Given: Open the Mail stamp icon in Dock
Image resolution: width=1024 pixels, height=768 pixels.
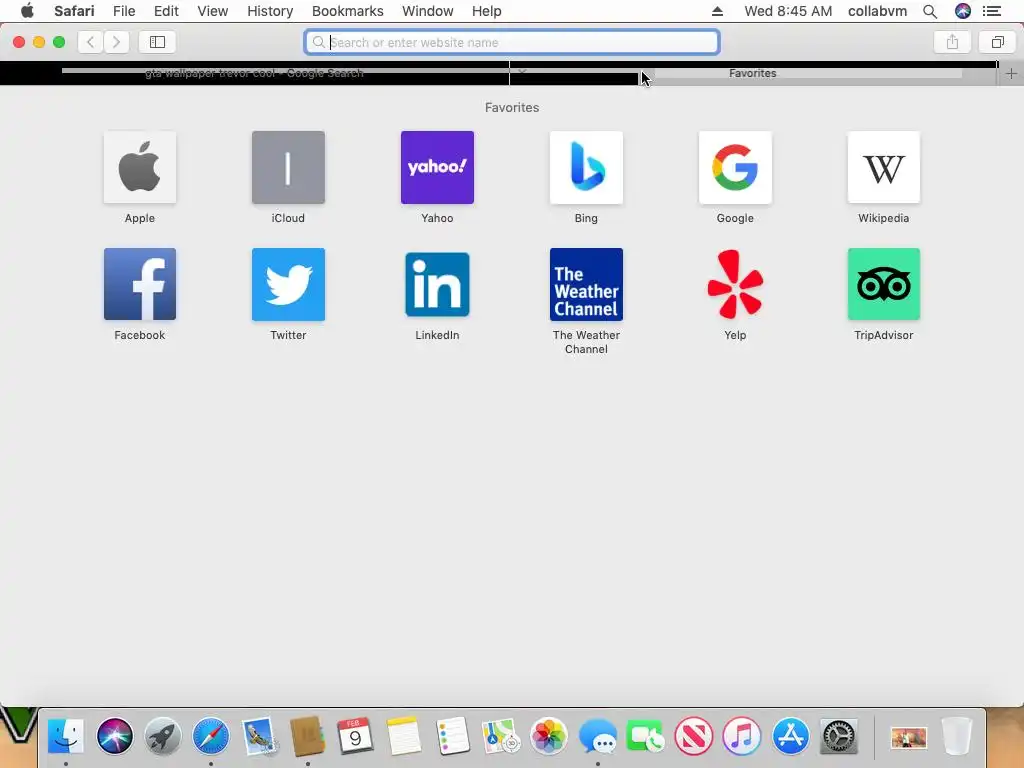Looking at the screenshot, I should point(259,736).
